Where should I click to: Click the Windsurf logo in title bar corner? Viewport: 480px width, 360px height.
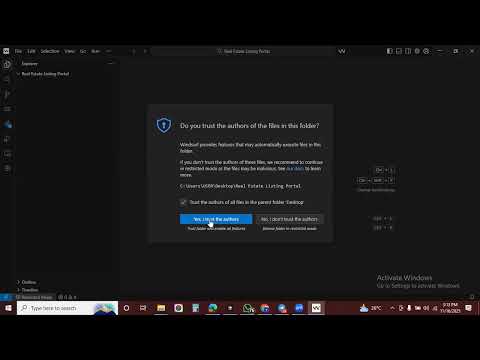tap(6, 51)
